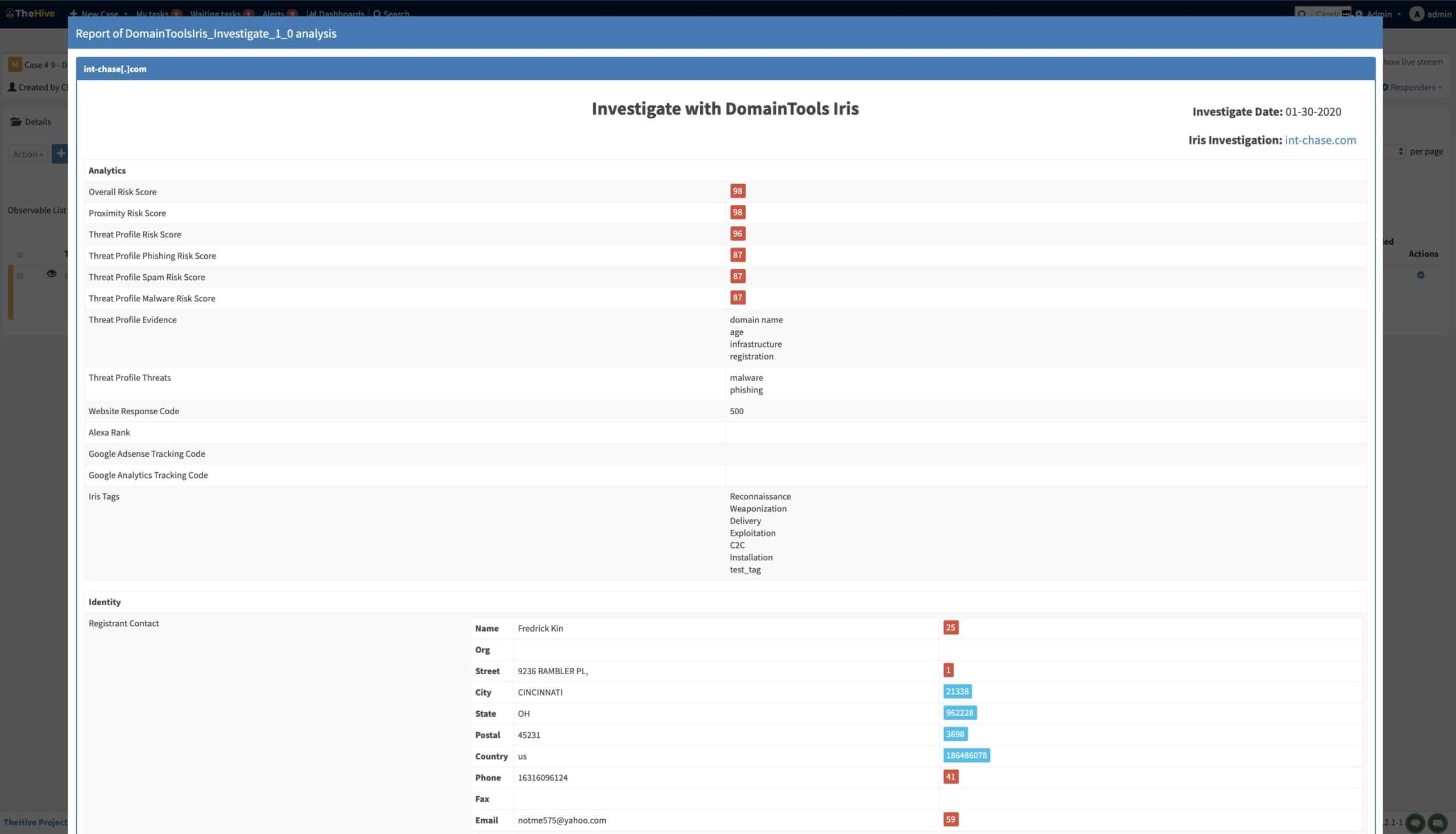Click the orange M case severity badge
The width and height of the screenshot is (1456, 834).
(15, 64)
